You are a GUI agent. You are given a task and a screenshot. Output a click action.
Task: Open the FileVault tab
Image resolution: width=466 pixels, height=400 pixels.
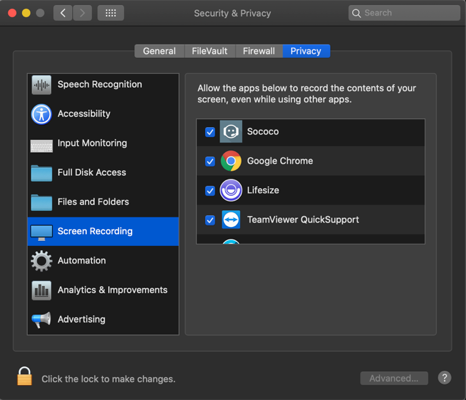[210, 51]
